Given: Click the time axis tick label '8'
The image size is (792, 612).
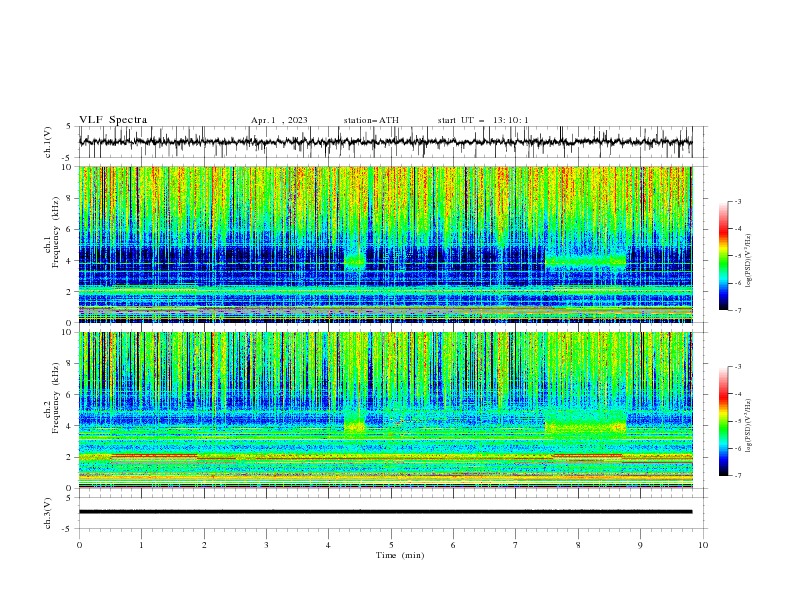Looking at the screenshot, I should pyautogui.click(x=578, y=545).
